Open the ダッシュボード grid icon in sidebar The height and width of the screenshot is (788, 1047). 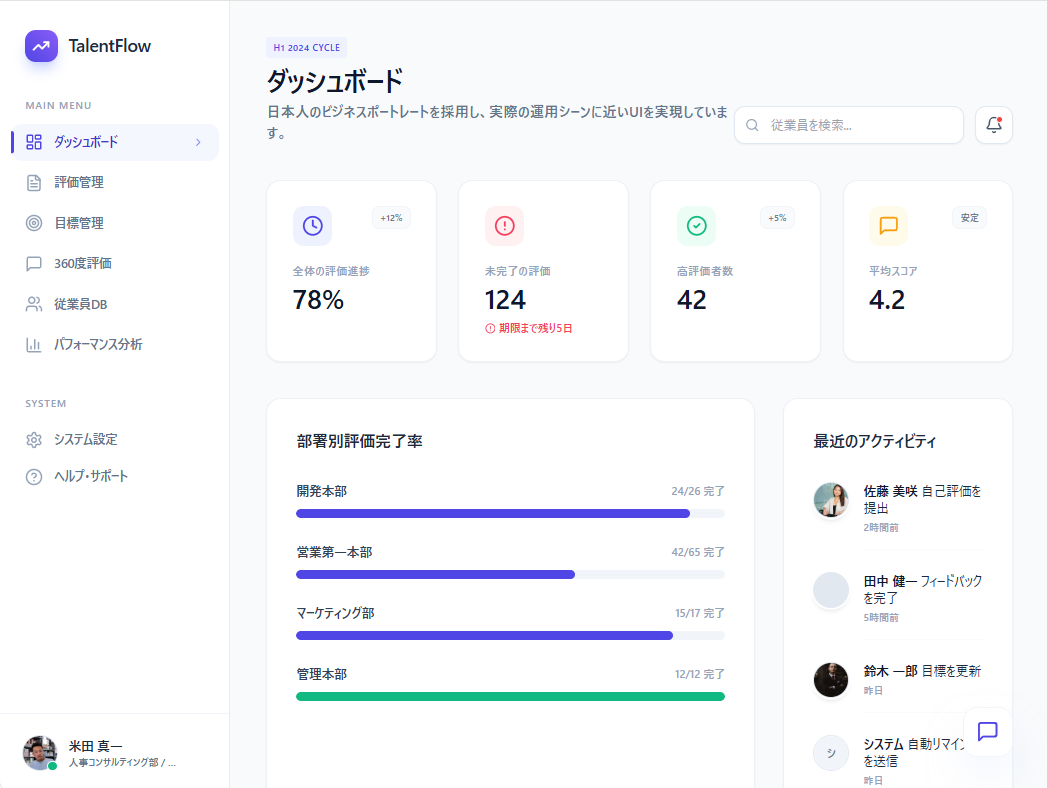point(36,142)
